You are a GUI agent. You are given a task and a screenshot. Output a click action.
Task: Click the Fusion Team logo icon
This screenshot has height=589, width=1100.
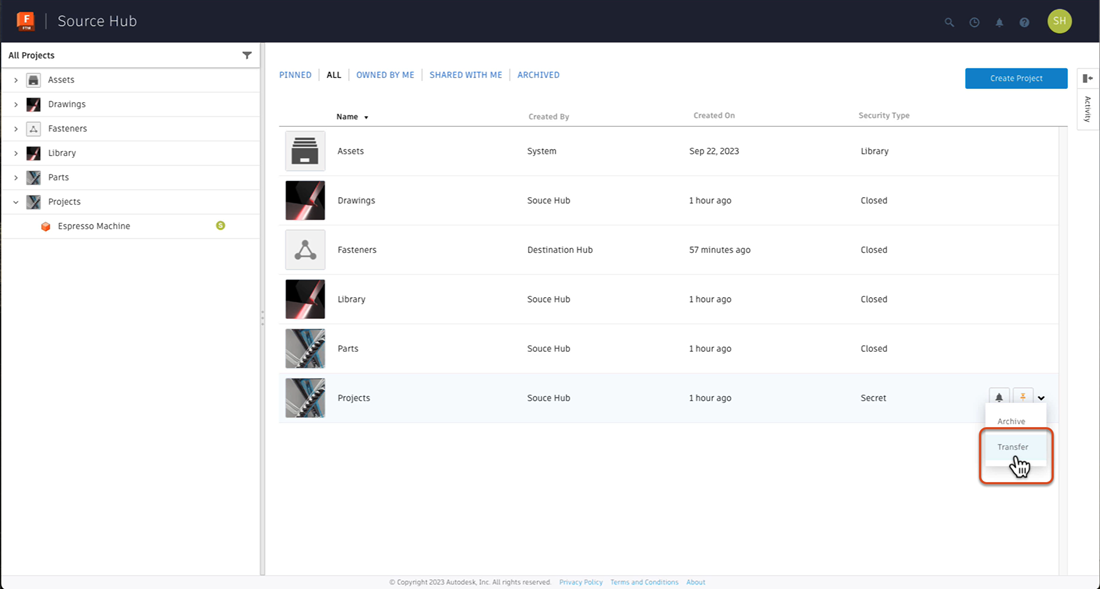coord(26,21)
